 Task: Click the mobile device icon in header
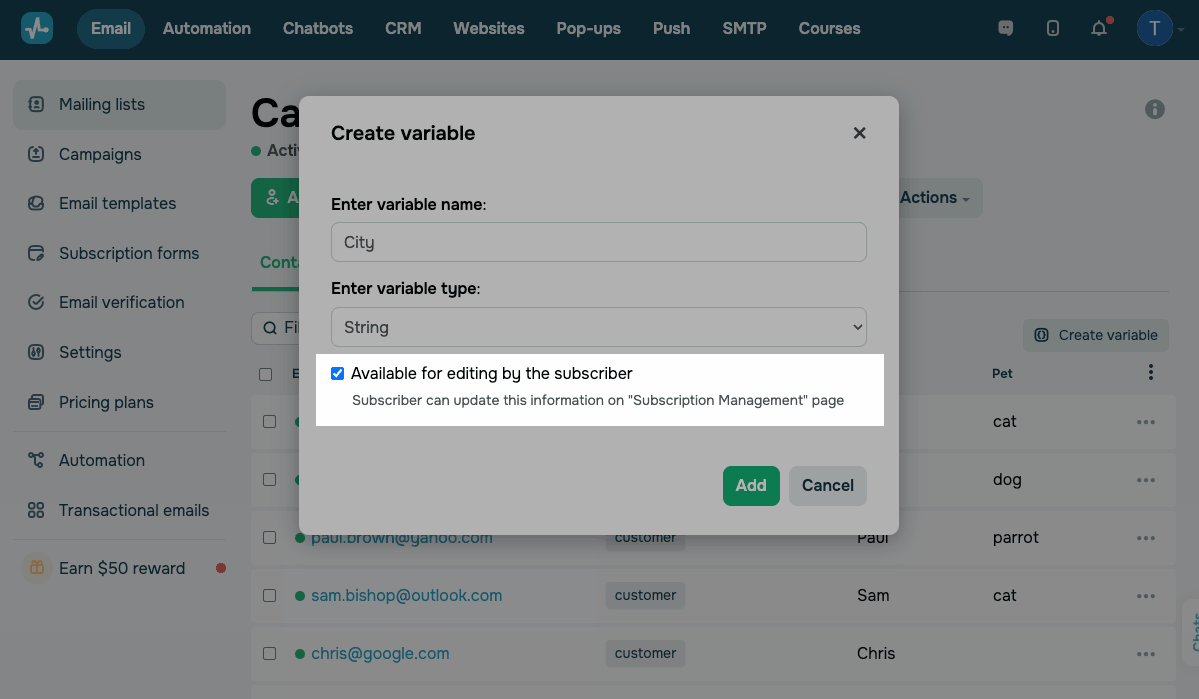[x=1053, y=29]
